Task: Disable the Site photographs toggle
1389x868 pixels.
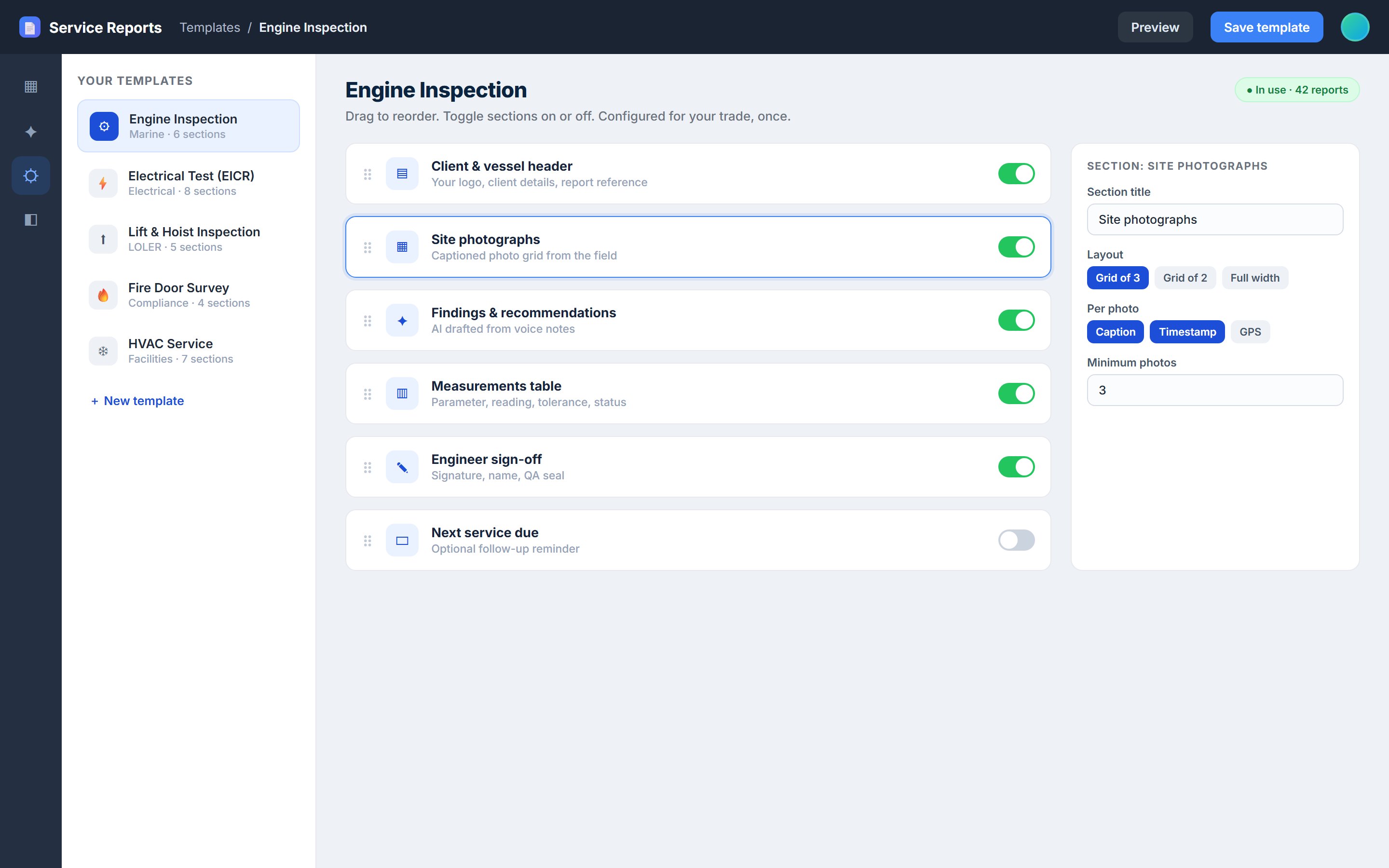Action: pos(1016,247)
